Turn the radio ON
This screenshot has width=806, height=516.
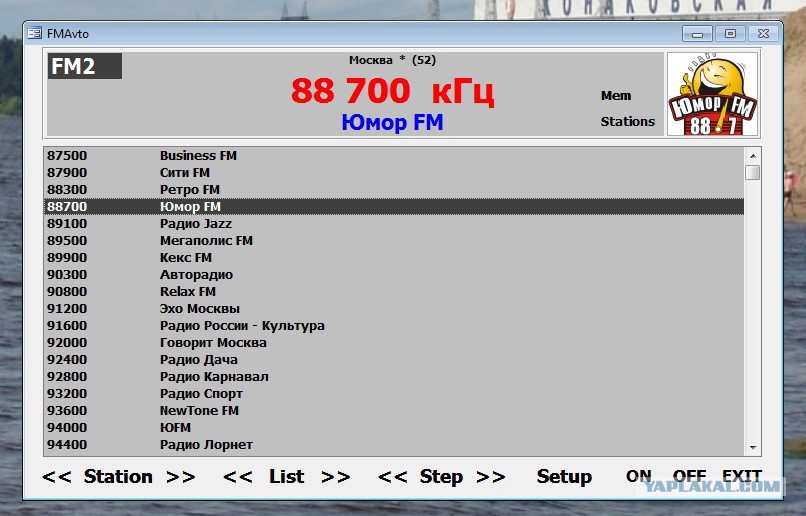pos(638,476)
